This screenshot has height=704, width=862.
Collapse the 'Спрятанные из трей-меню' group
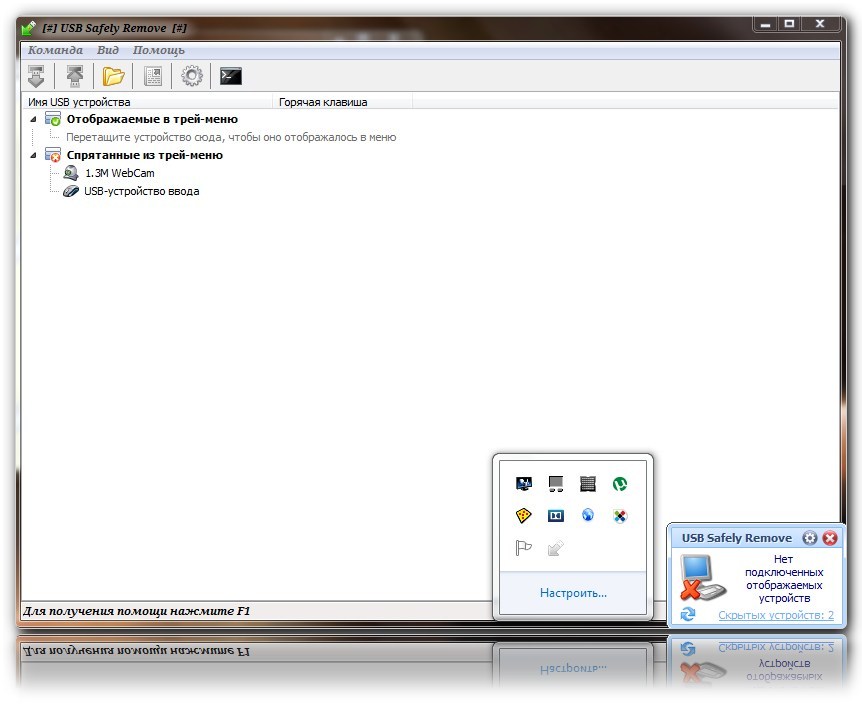[x=32, y=155]
